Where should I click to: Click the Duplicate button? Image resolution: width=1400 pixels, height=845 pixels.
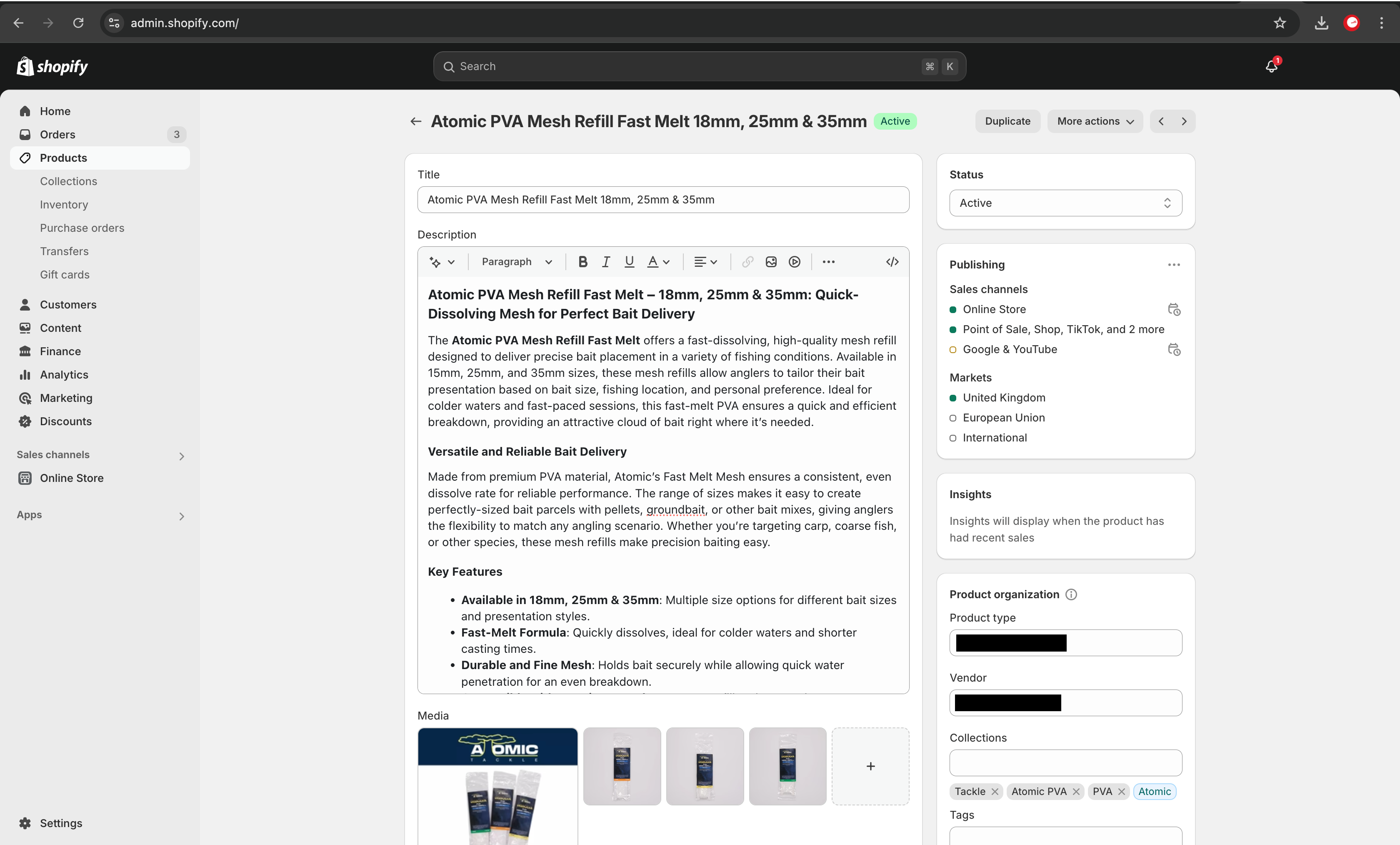(1007, 121)
